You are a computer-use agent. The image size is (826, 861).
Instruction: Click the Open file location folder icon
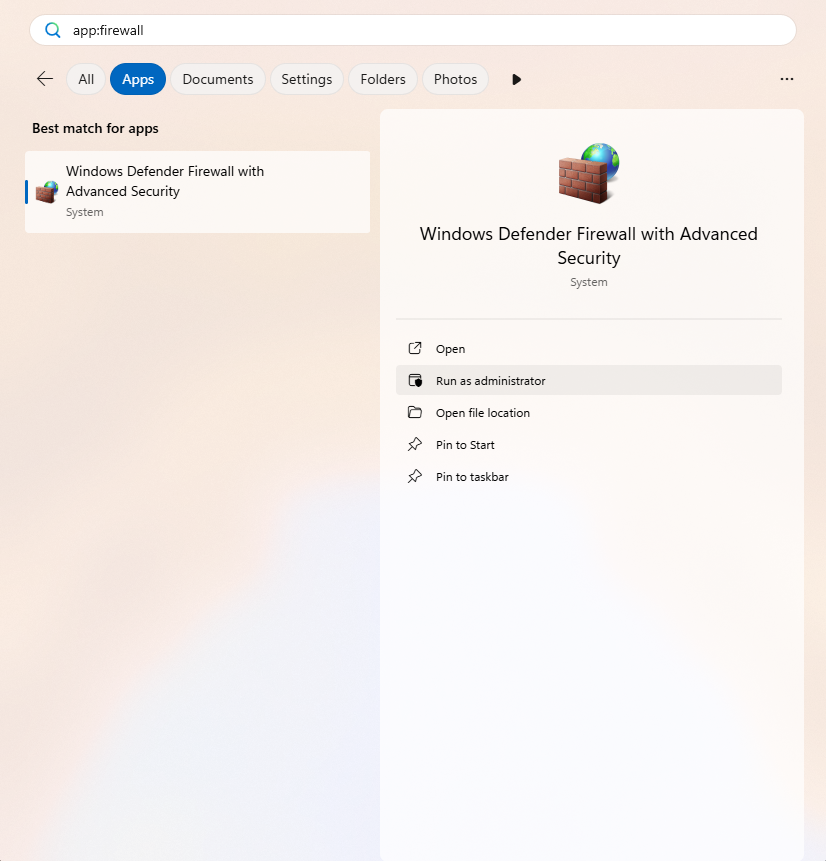coord(415,413)
